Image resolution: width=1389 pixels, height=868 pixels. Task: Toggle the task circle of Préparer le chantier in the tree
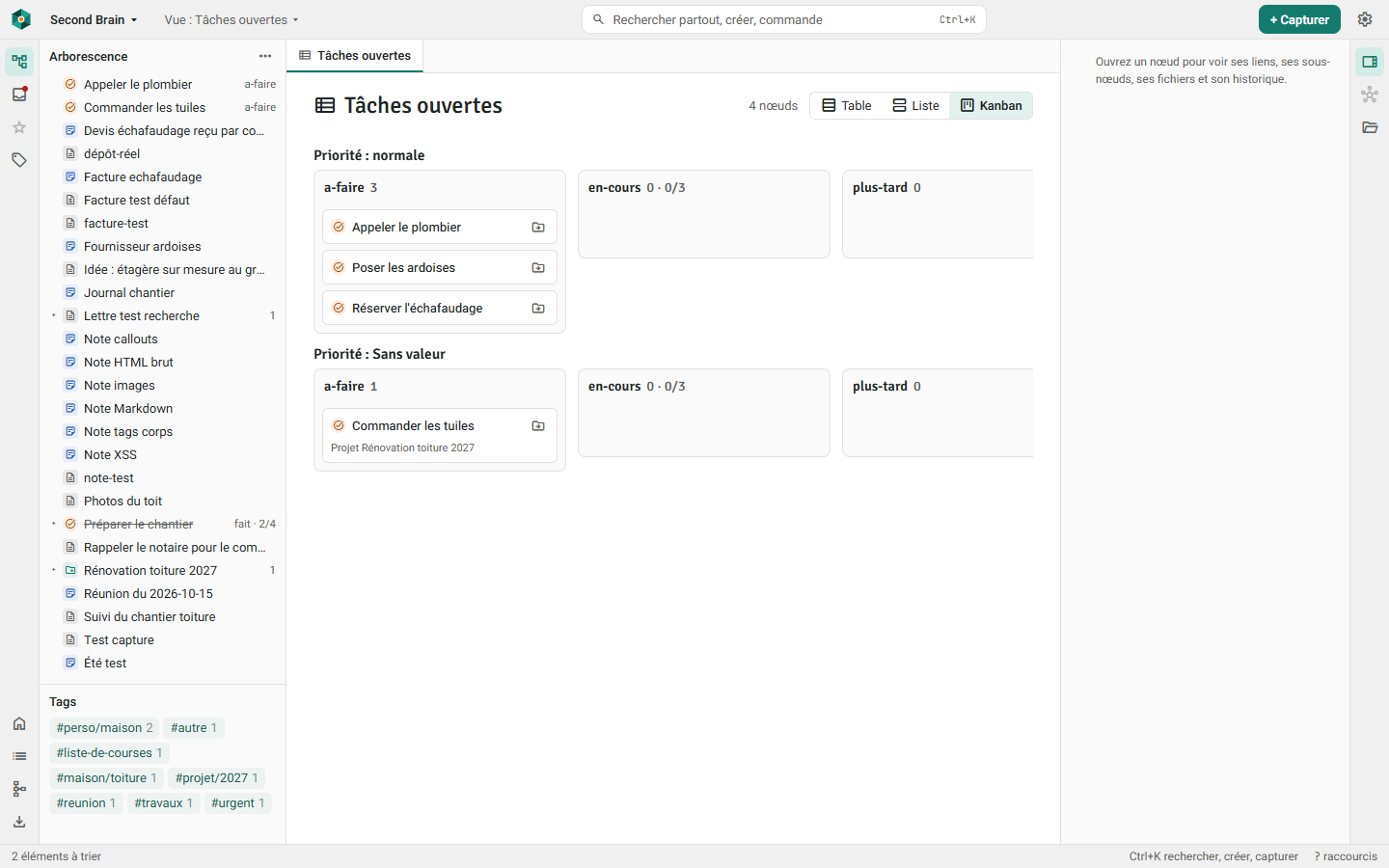point(70,525)
